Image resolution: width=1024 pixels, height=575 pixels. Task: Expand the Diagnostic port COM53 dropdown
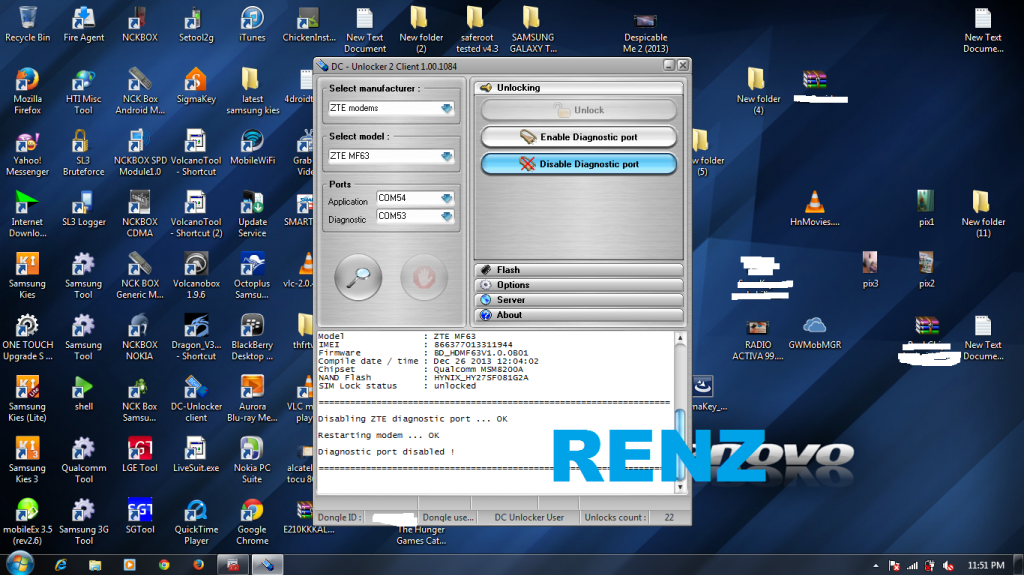447,216
